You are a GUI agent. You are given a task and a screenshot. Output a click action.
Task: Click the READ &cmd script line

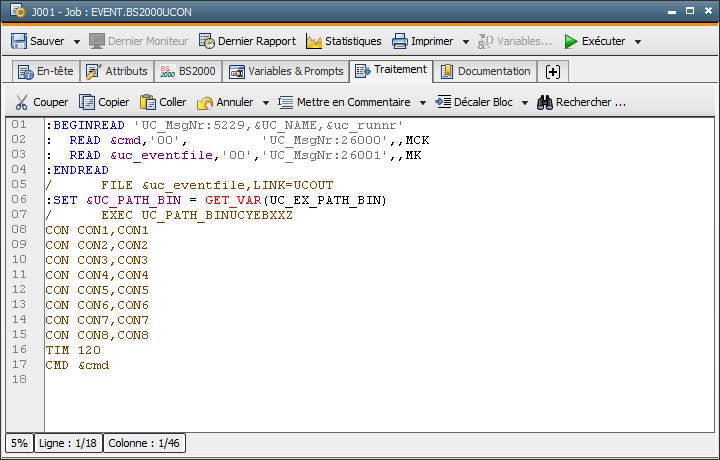coord(237,140)
